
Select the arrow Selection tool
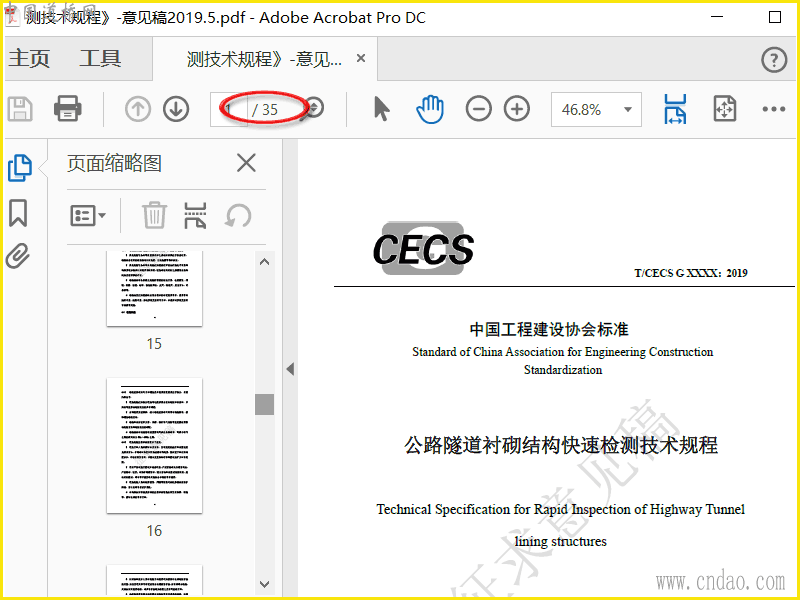[x=382, y=109]
